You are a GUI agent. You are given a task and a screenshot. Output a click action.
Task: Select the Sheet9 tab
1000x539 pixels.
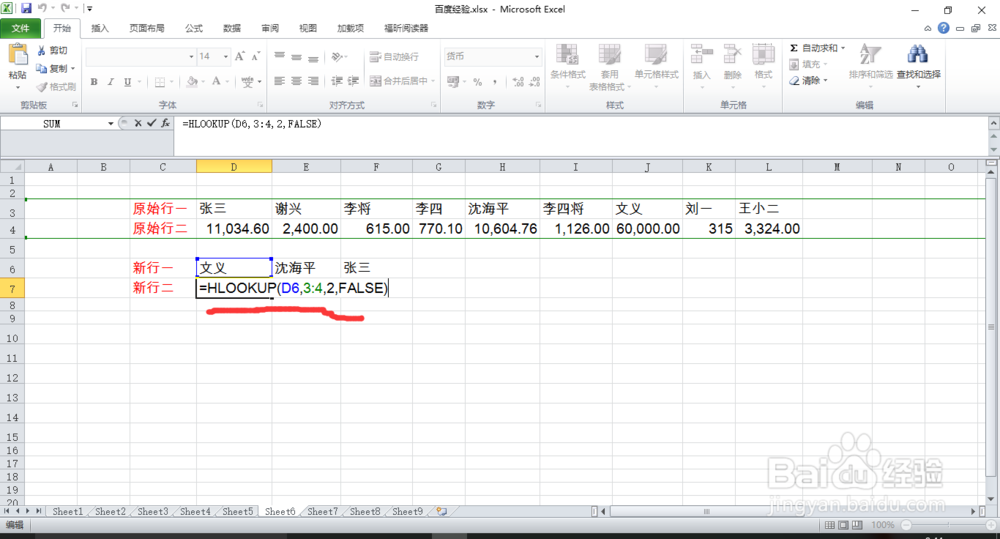(408, 512)
